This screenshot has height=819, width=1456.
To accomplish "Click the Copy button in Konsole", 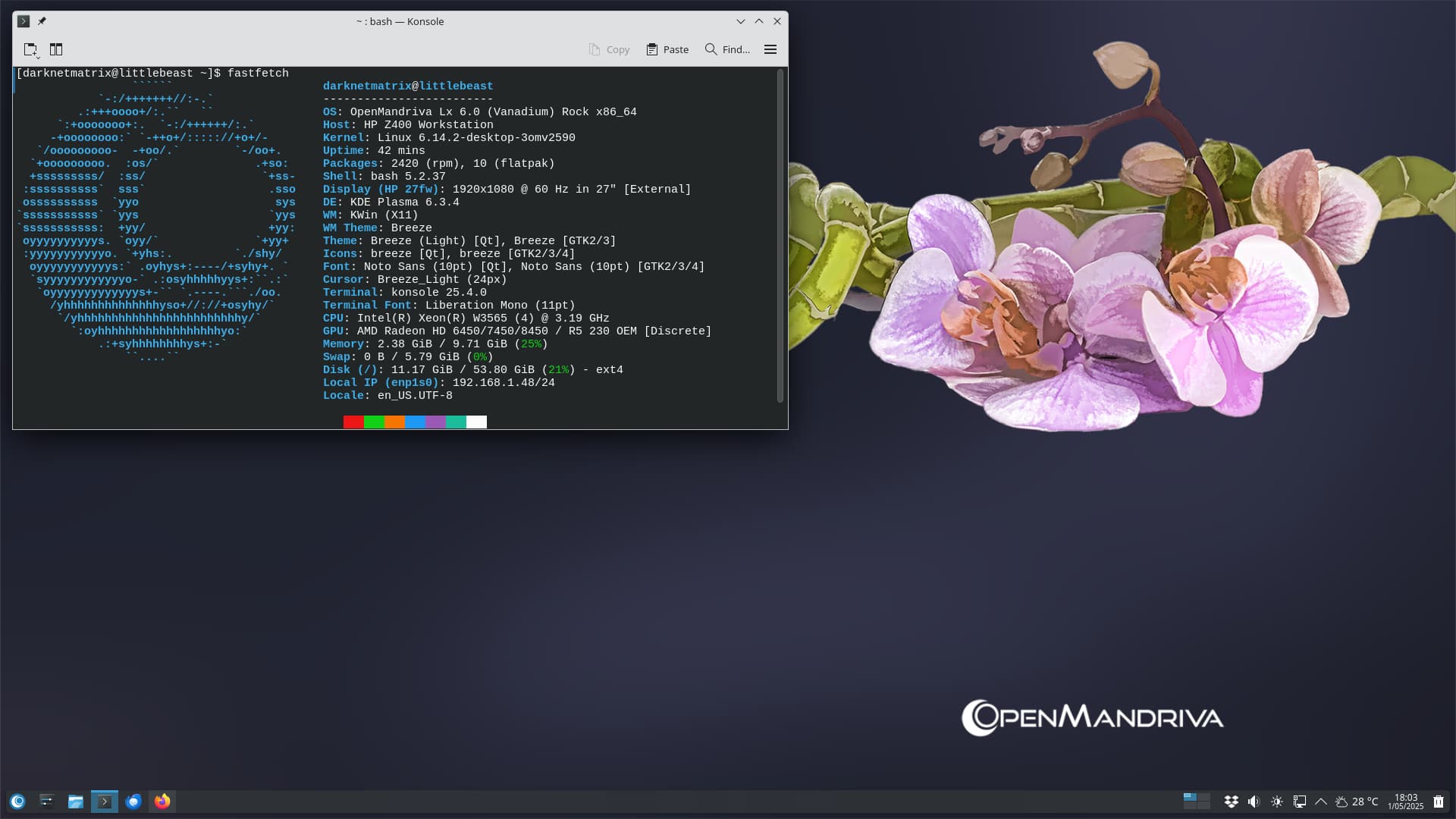I will coord(609,49).
